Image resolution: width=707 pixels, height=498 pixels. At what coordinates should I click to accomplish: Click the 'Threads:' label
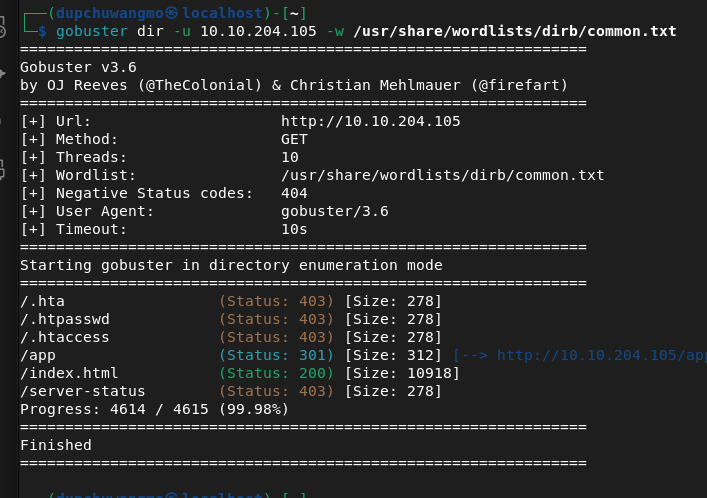[91, 157]
